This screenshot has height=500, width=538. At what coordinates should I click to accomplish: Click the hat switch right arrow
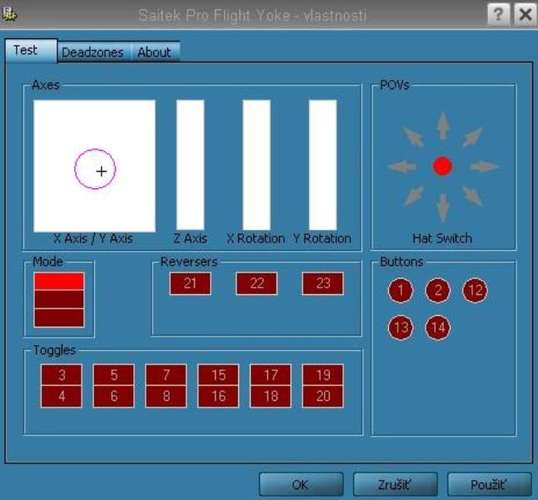tap(484, 167)
